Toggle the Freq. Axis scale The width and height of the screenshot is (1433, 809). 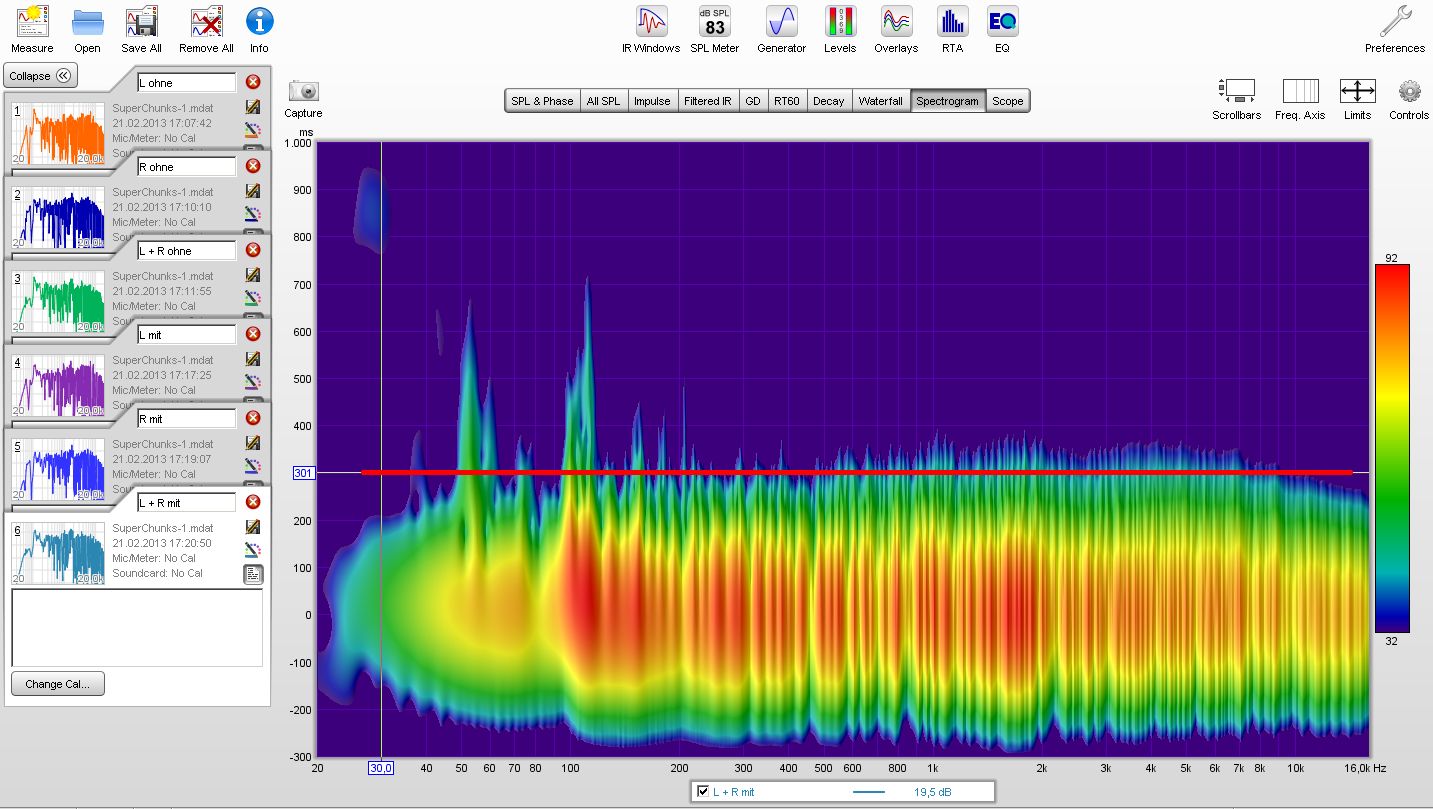(x=1300, y=99)
